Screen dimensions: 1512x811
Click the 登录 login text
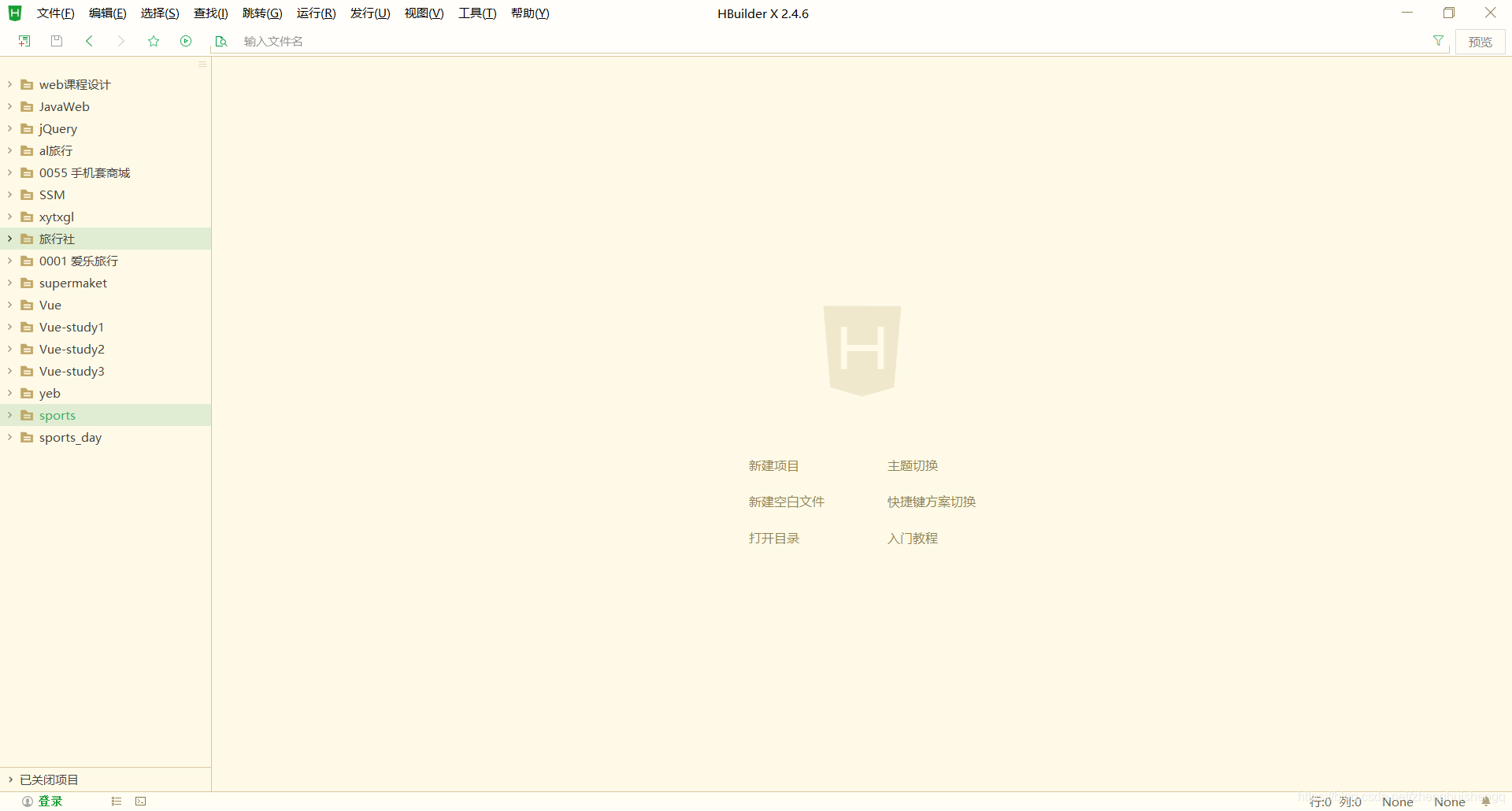pyautogui.click(x=50, y=802)
